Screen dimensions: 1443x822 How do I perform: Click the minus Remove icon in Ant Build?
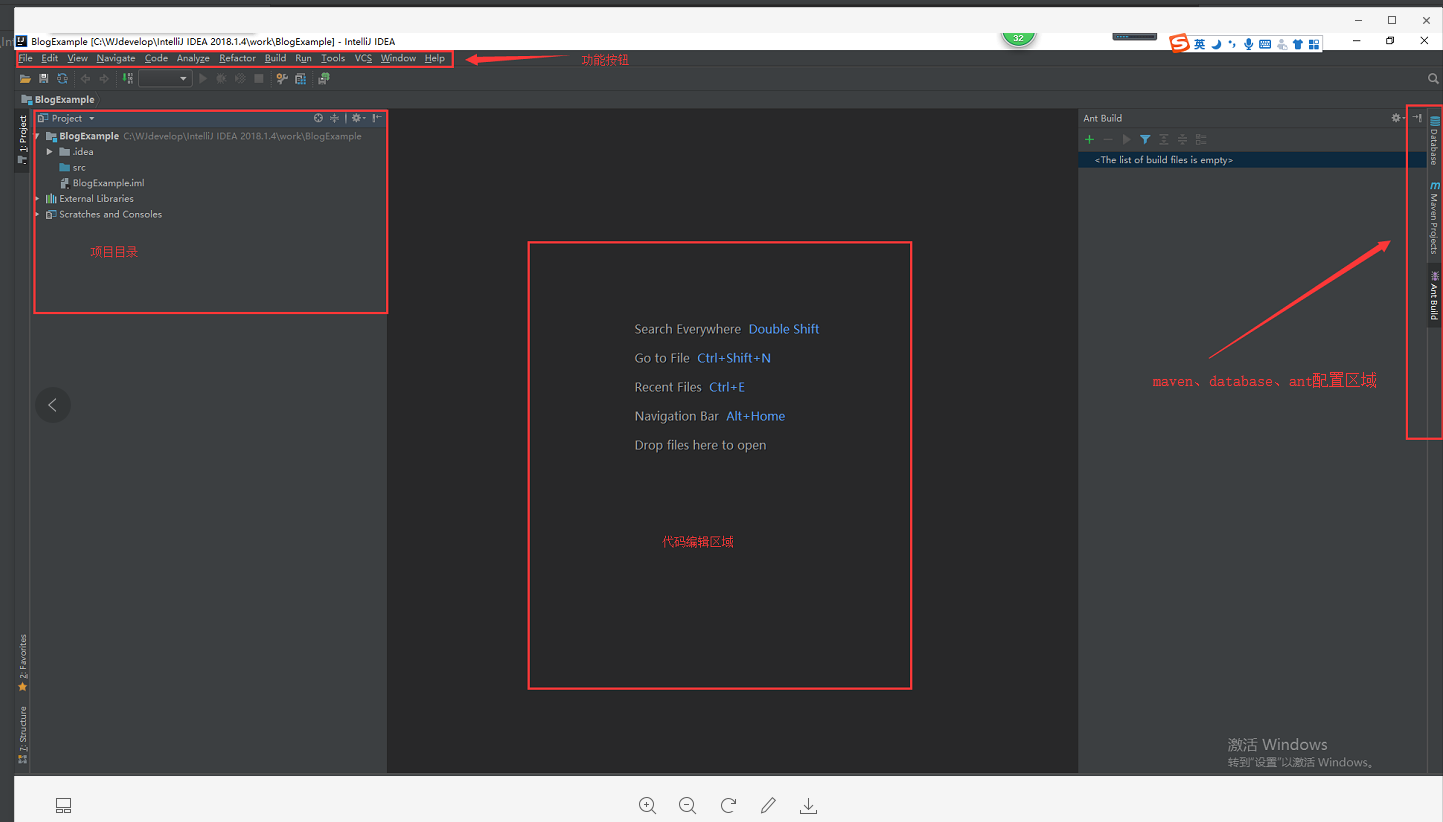(x=1108, y=139)
